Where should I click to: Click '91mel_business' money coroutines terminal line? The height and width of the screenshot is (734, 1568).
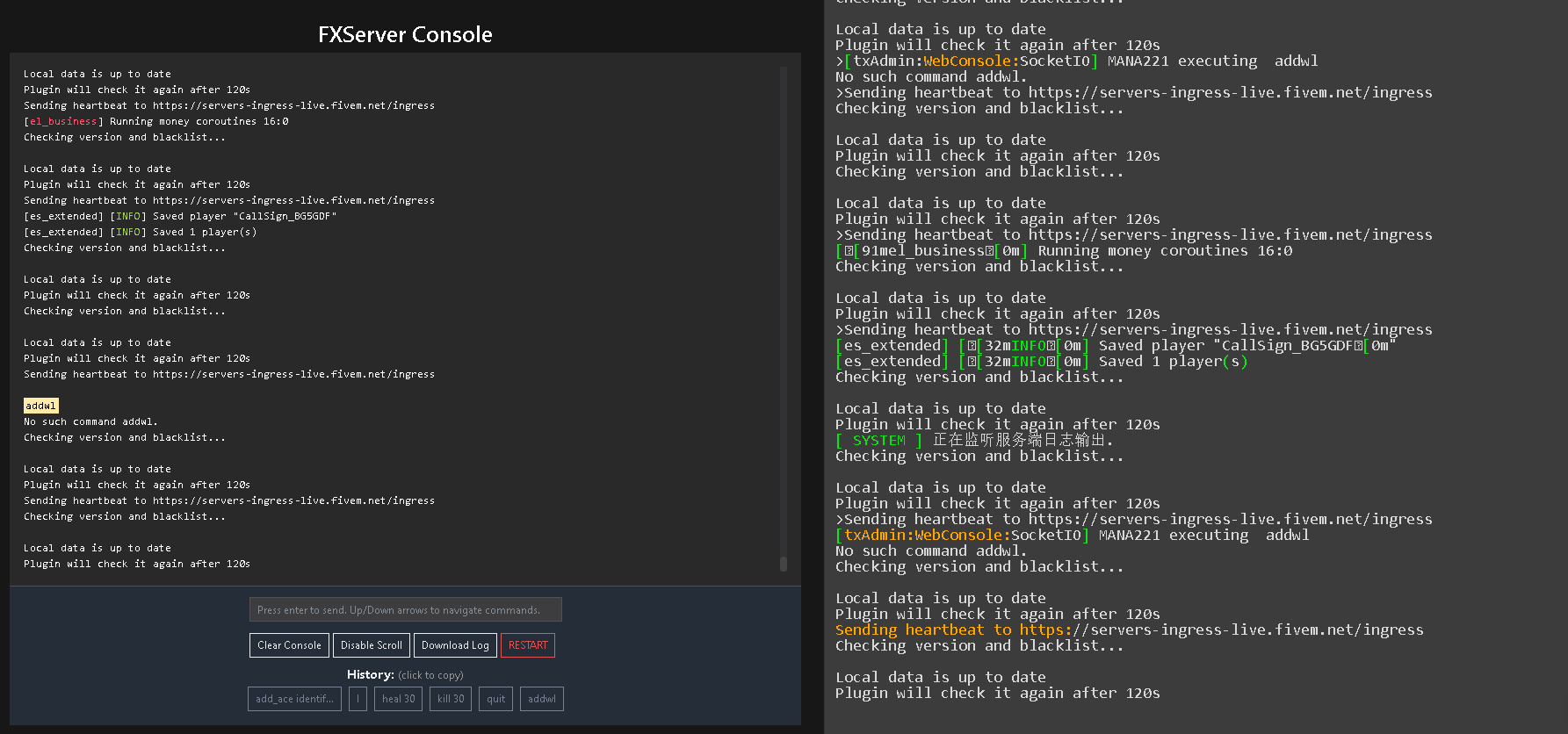coord(1064,250)
